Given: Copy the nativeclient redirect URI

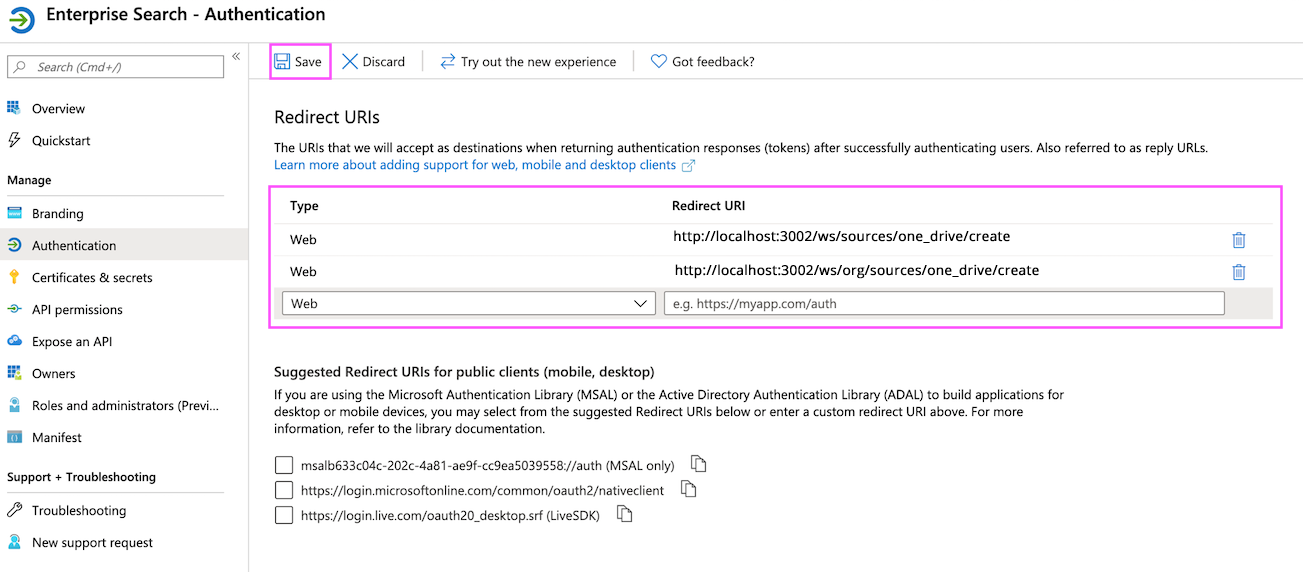Looking at the screenshot, I should pyautogui.click(x=688, y=489).
